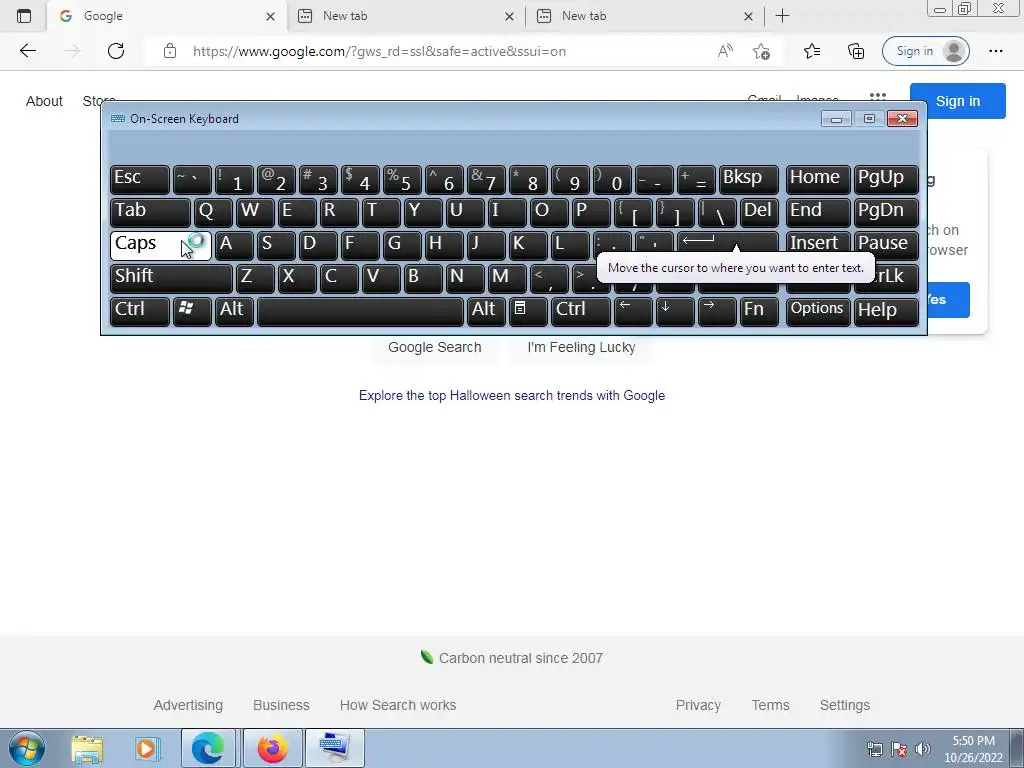Open the Favorites list icon
This screenshot has height=768, width=1024.
(812, 51)
